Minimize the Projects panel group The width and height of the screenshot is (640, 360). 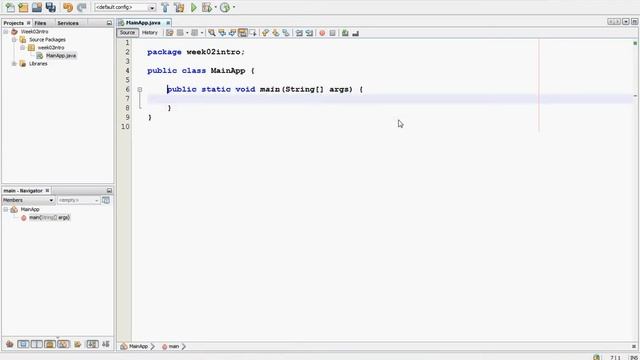tap(109, 23)
